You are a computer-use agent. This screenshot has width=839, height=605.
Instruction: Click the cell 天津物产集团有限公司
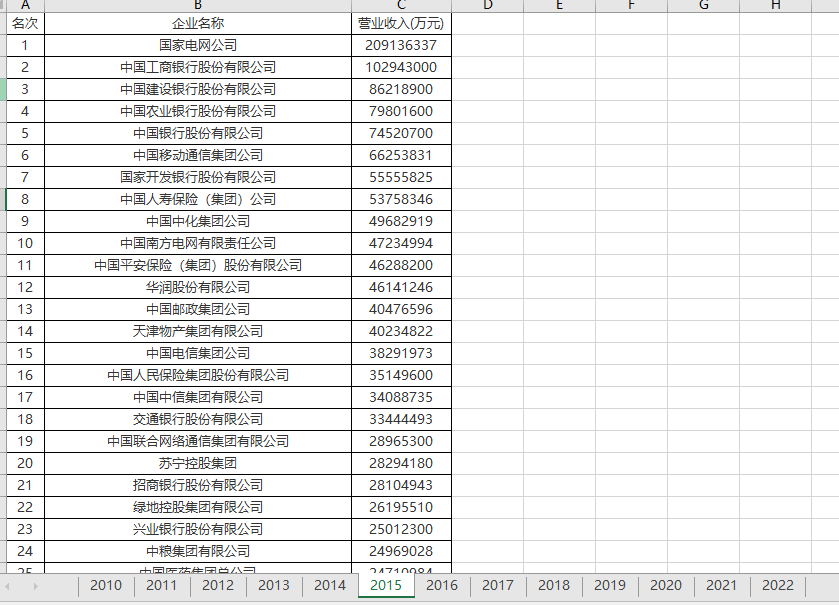click(x=198, y=331)
